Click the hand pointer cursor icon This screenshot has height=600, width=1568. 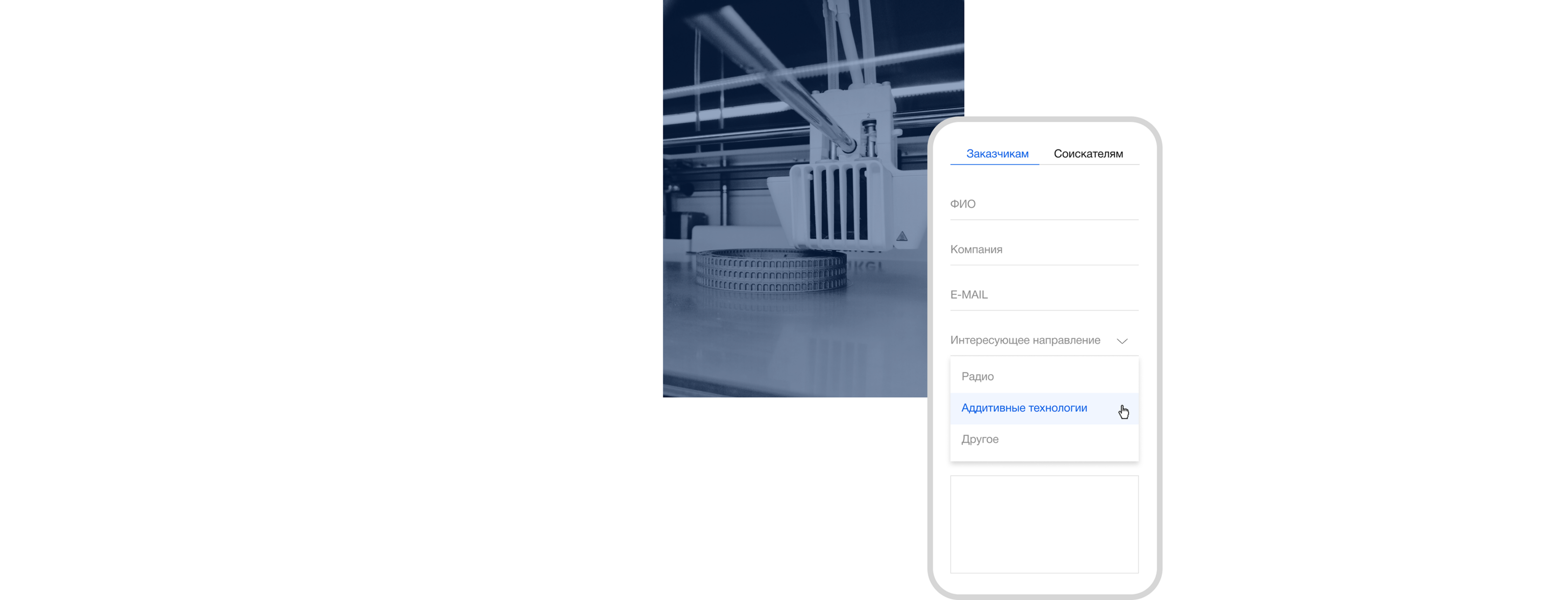[1123, 412]
